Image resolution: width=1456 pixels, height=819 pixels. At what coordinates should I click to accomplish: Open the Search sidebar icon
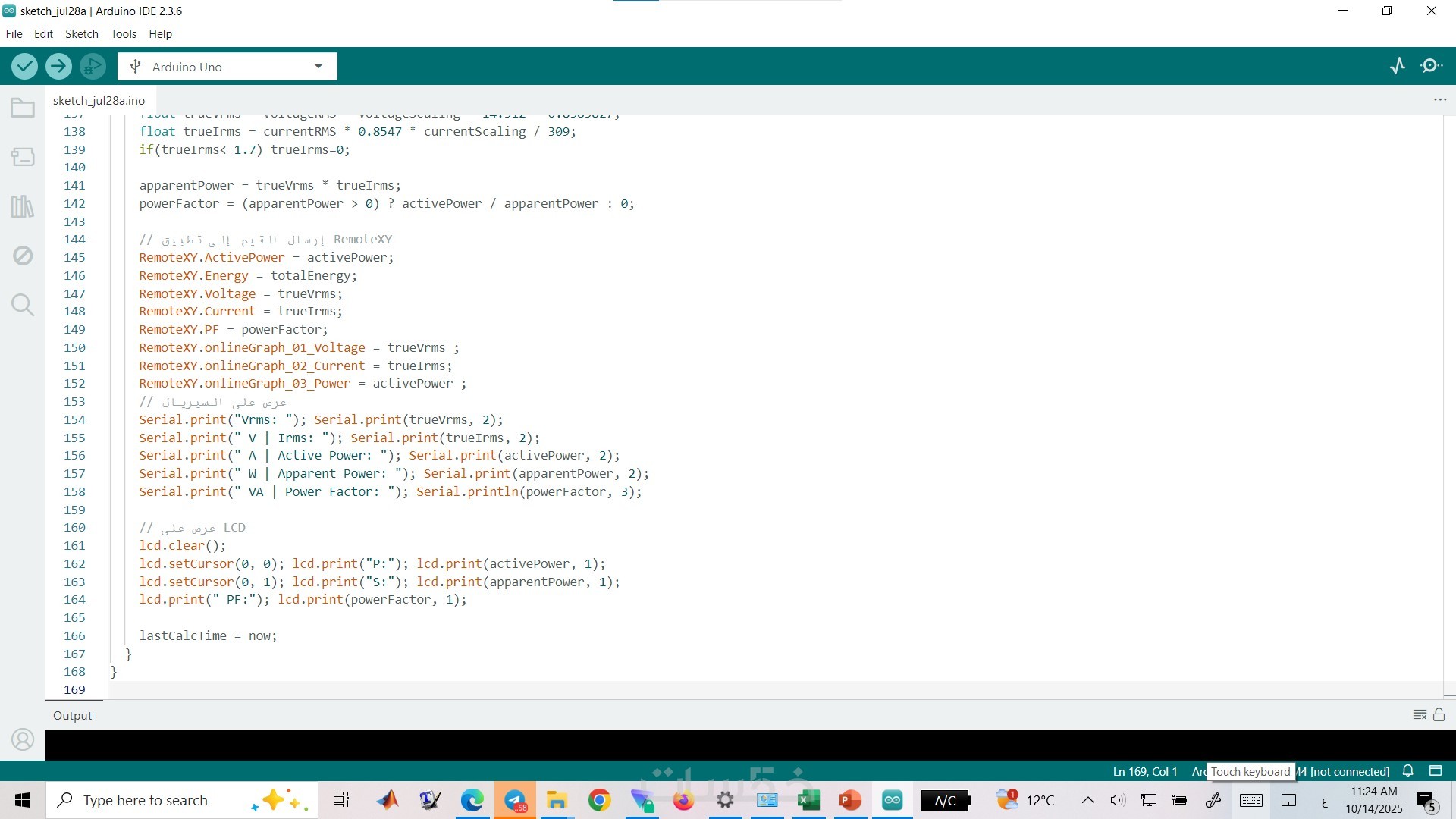point(23,305)
